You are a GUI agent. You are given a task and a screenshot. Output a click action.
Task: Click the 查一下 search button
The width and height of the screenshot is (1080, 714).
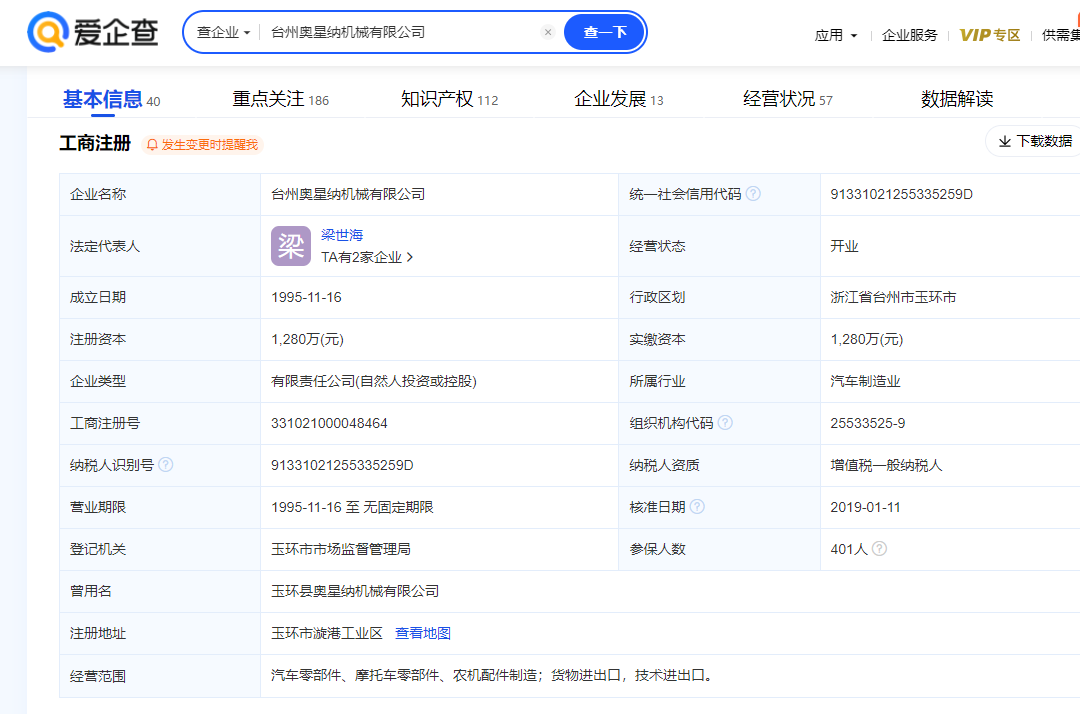click(604, 32)
